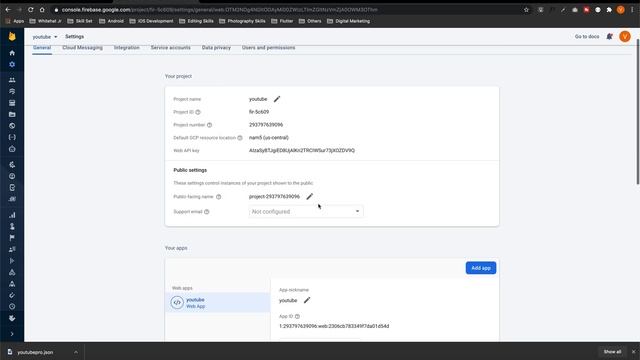The height and width of the screenshot is (360, 640).
Task: Click the browser address bar
Action: [286, 9]
